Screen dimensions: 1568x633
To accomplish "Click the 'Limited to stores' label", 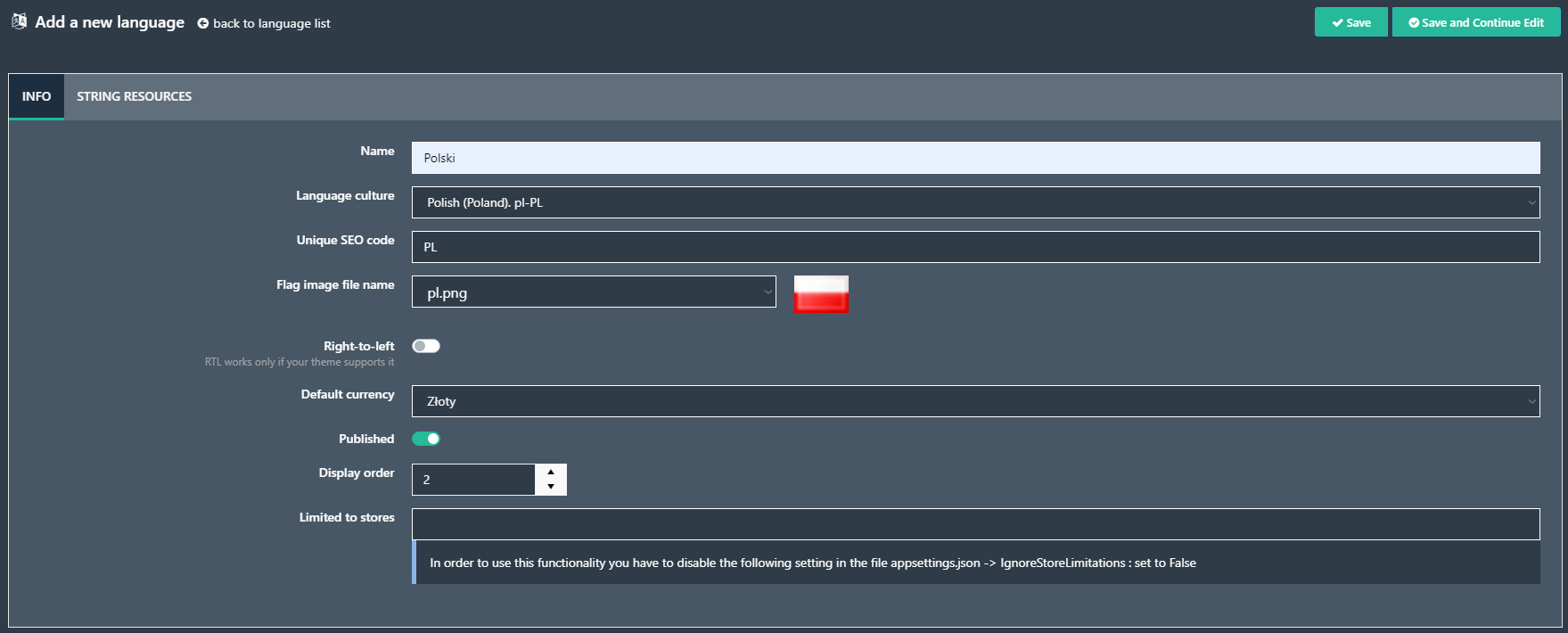I will (x=347, y=517).
